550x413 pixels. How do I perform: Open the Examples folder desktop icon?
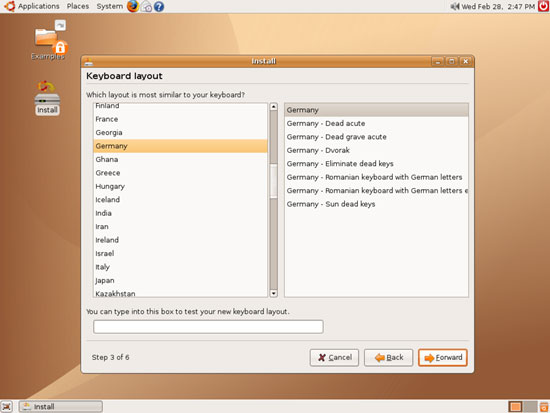point(48,40)
